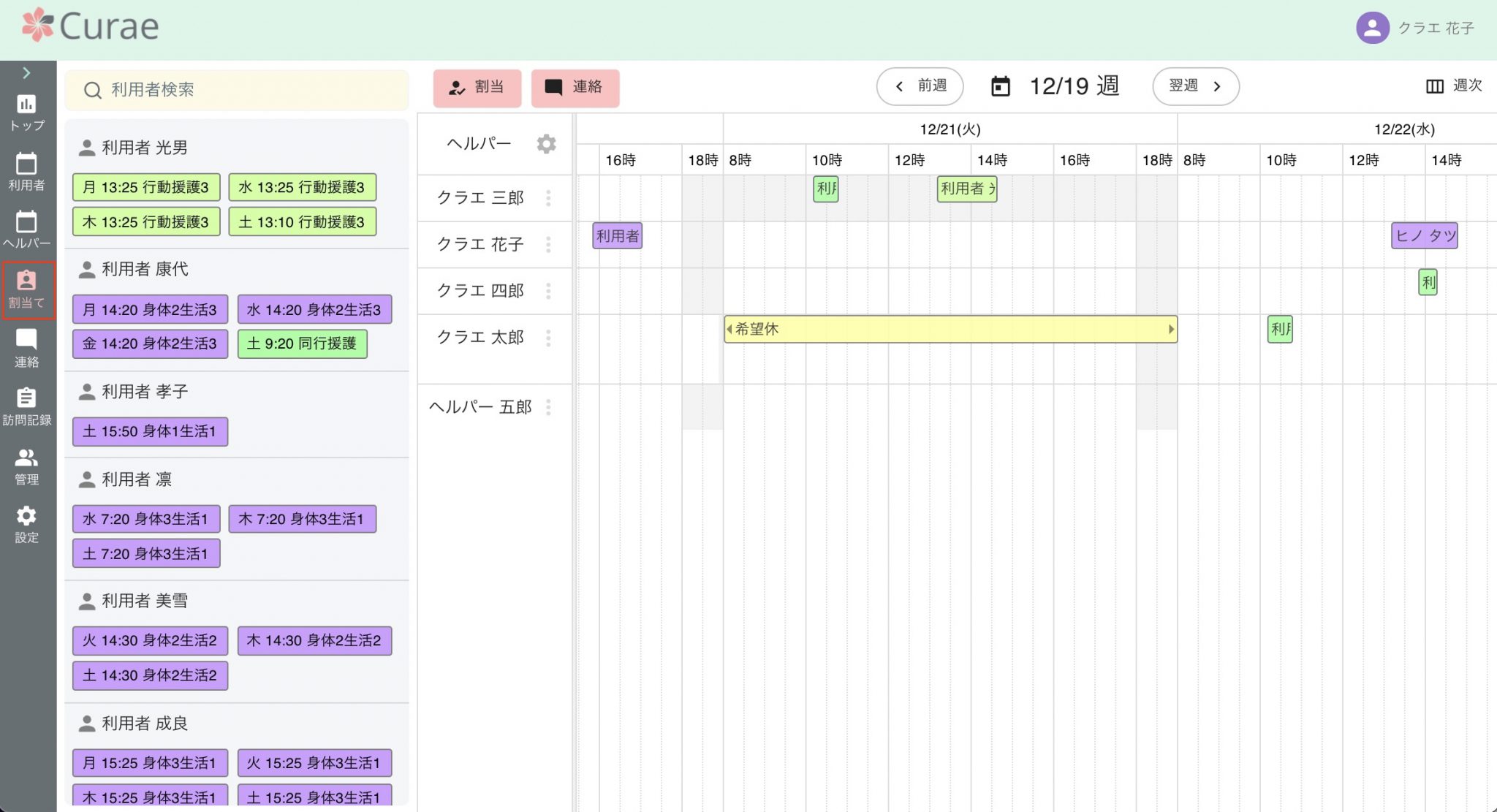
Task: Select the yellow 希望休 bar for クラエ 太郎
Action: [950, 329]
